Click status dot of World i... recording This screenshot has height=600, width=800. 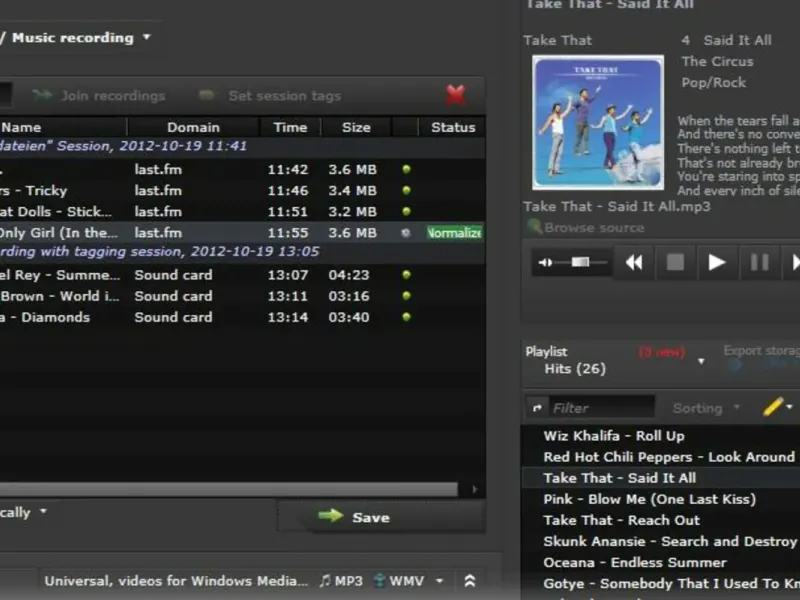406,296
